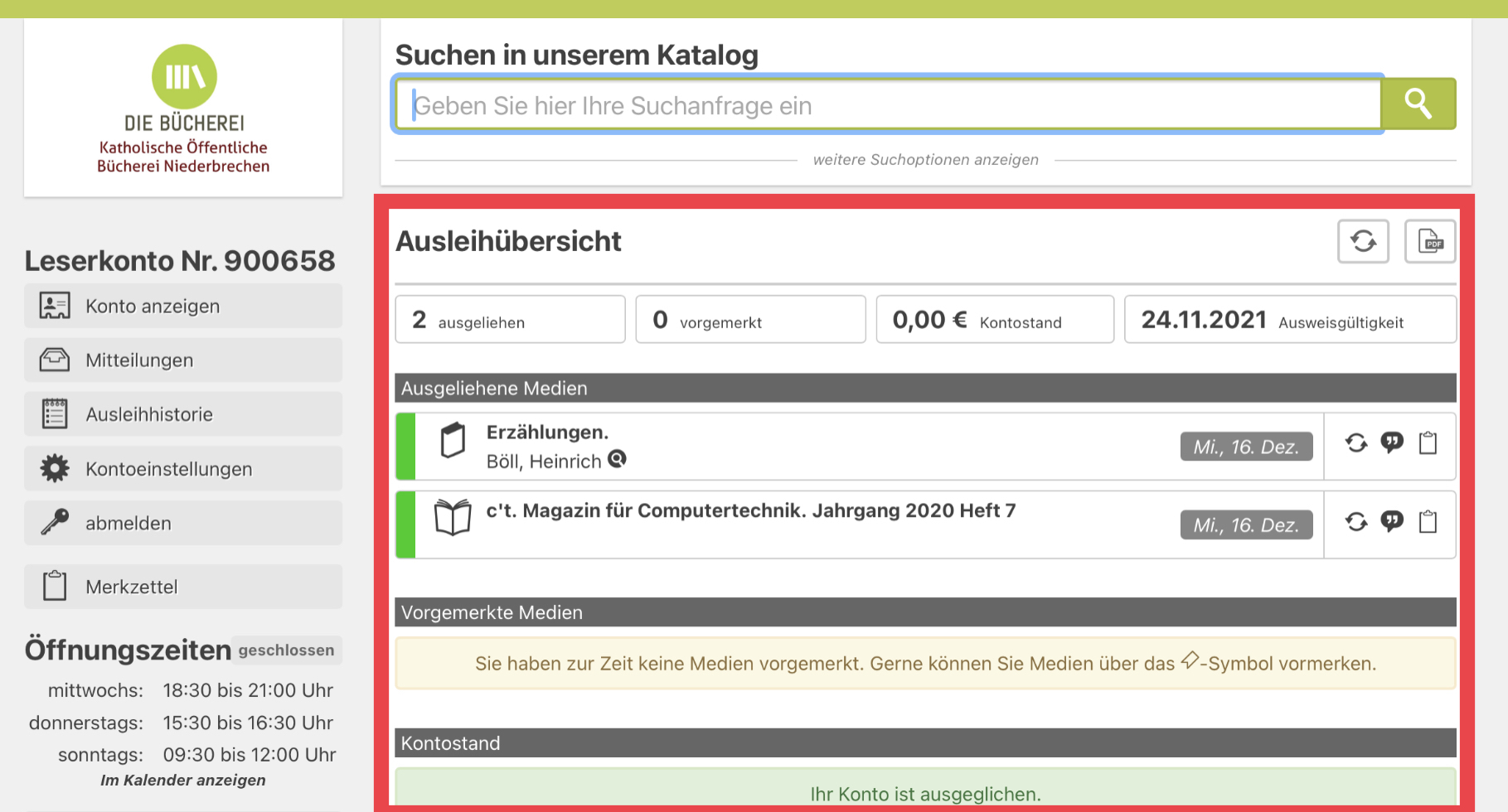Refresh the Ausleihübersicht with reload icon
Image resolution: width=1508 pixels, height=812 pixels.
tap(1363, 242)
